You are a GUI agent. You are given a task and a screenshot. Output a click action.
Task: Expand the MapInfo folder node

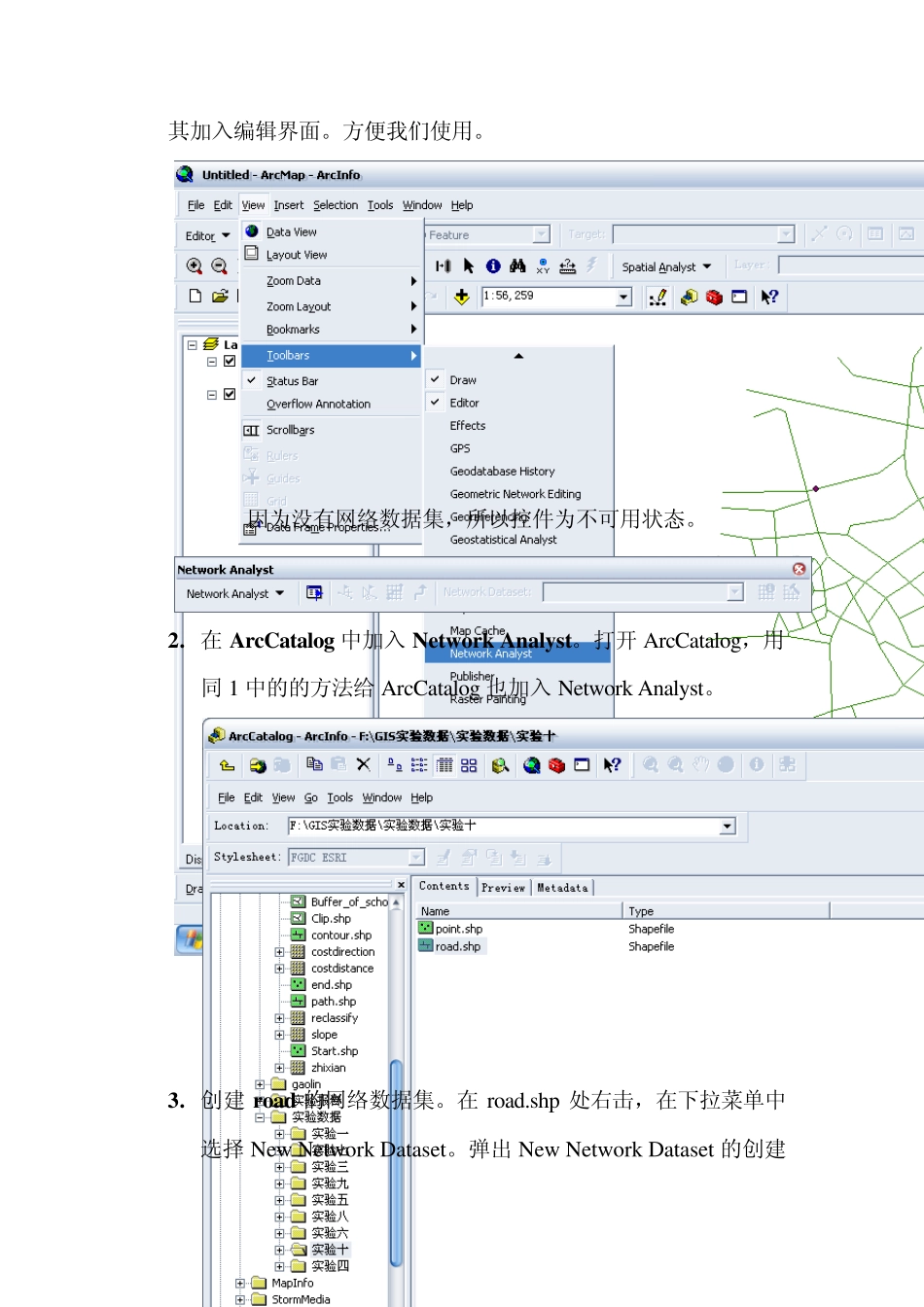tap(240, 1283)
